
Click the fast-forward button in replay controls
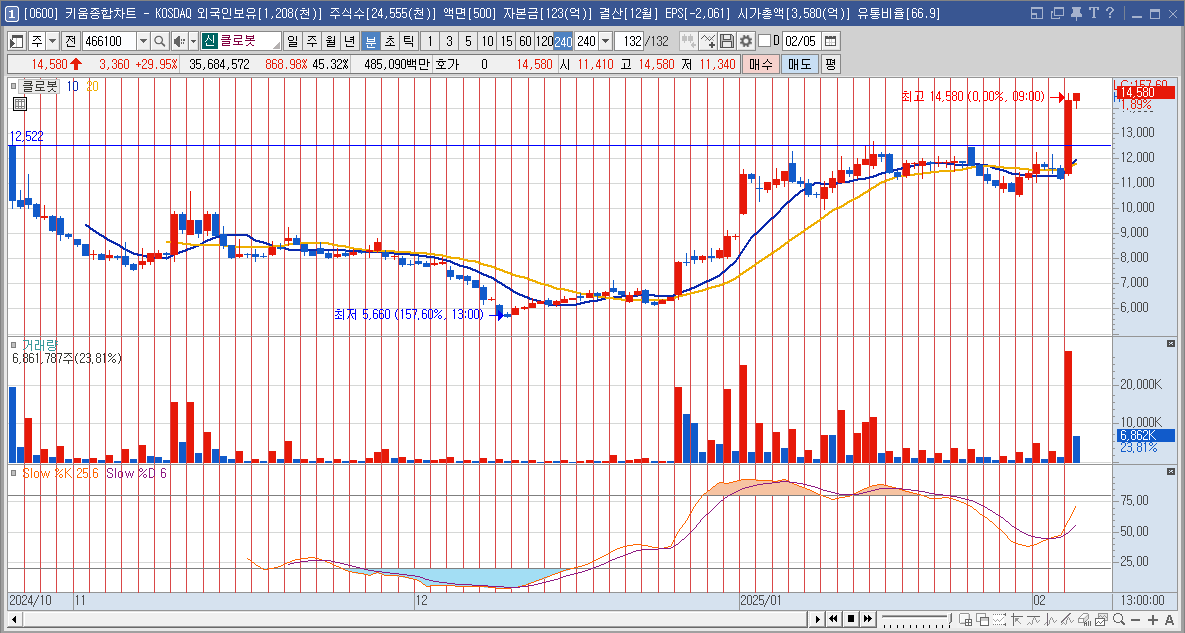pos(868,619)
